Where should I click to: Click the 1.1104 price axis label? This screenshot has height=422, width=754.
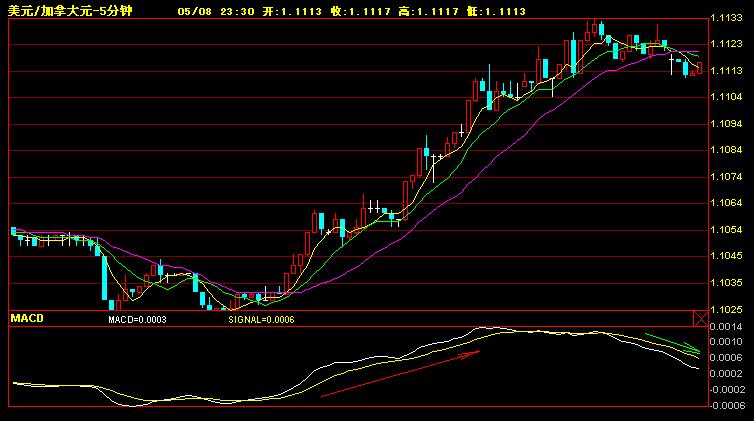pyautogui.click(x=726, y=97)
